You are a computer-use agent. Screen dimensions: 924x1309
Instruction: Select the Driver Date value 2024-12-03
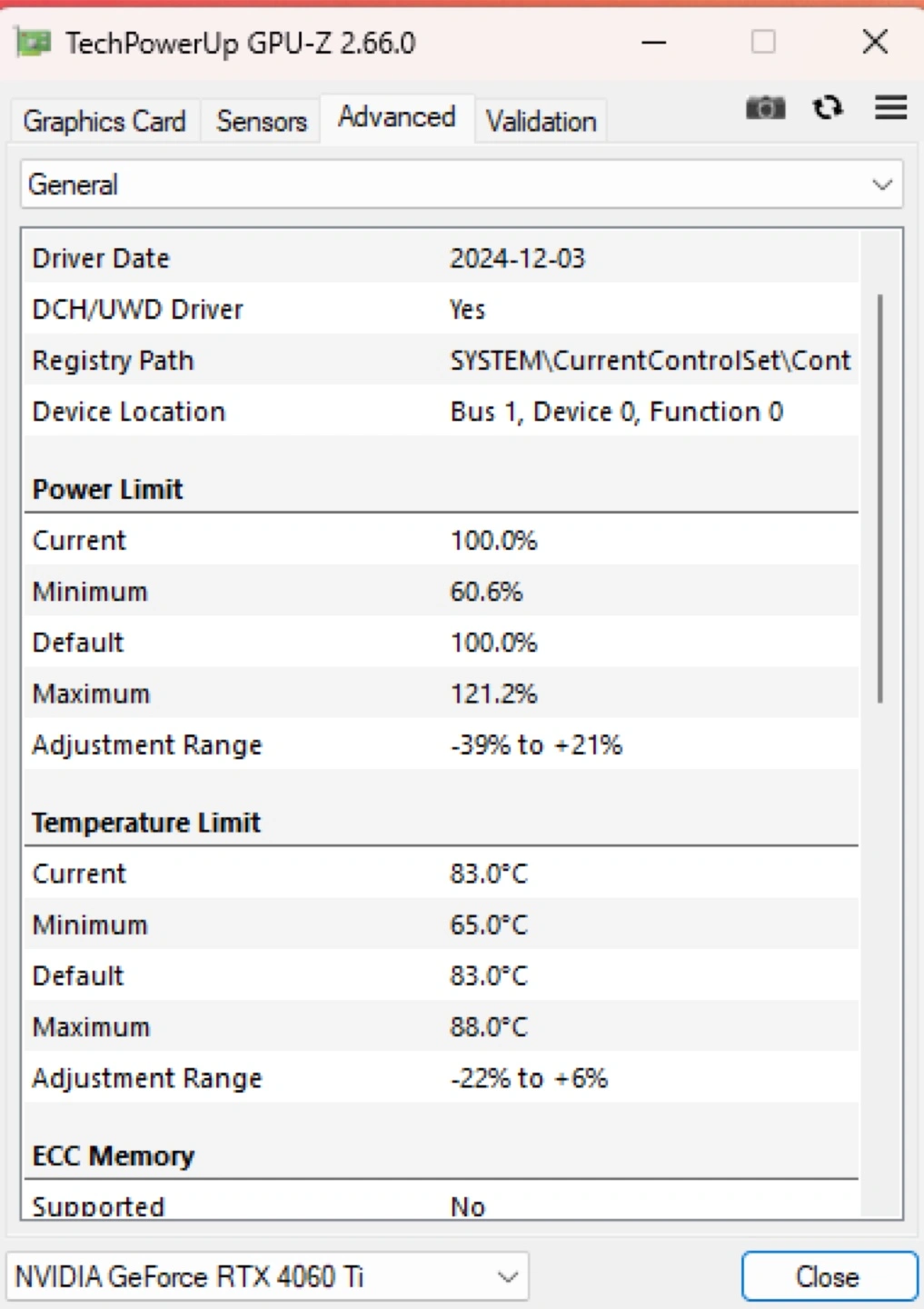click(518, 258)
